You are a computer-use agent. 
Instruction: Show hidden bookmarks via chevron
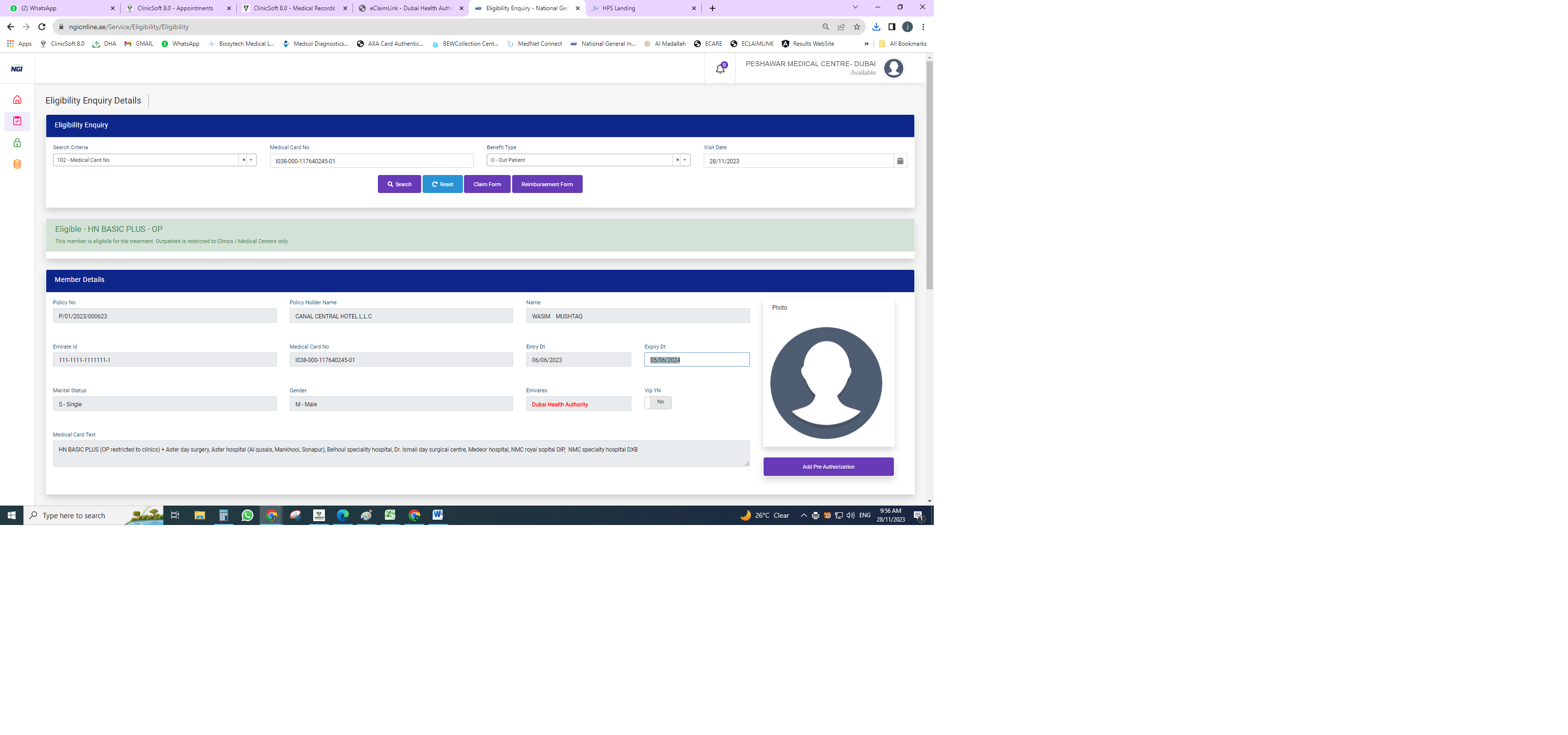click(x=866, y=44)
